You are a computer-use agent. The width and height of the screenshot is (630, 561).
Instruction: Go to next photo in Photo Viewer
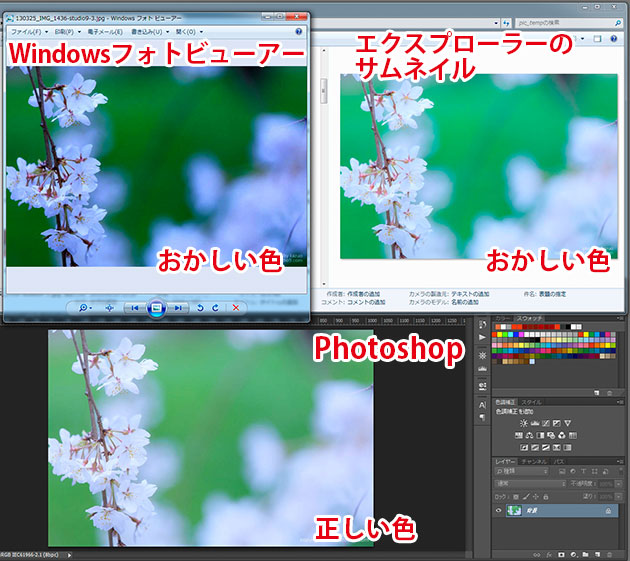178,308
